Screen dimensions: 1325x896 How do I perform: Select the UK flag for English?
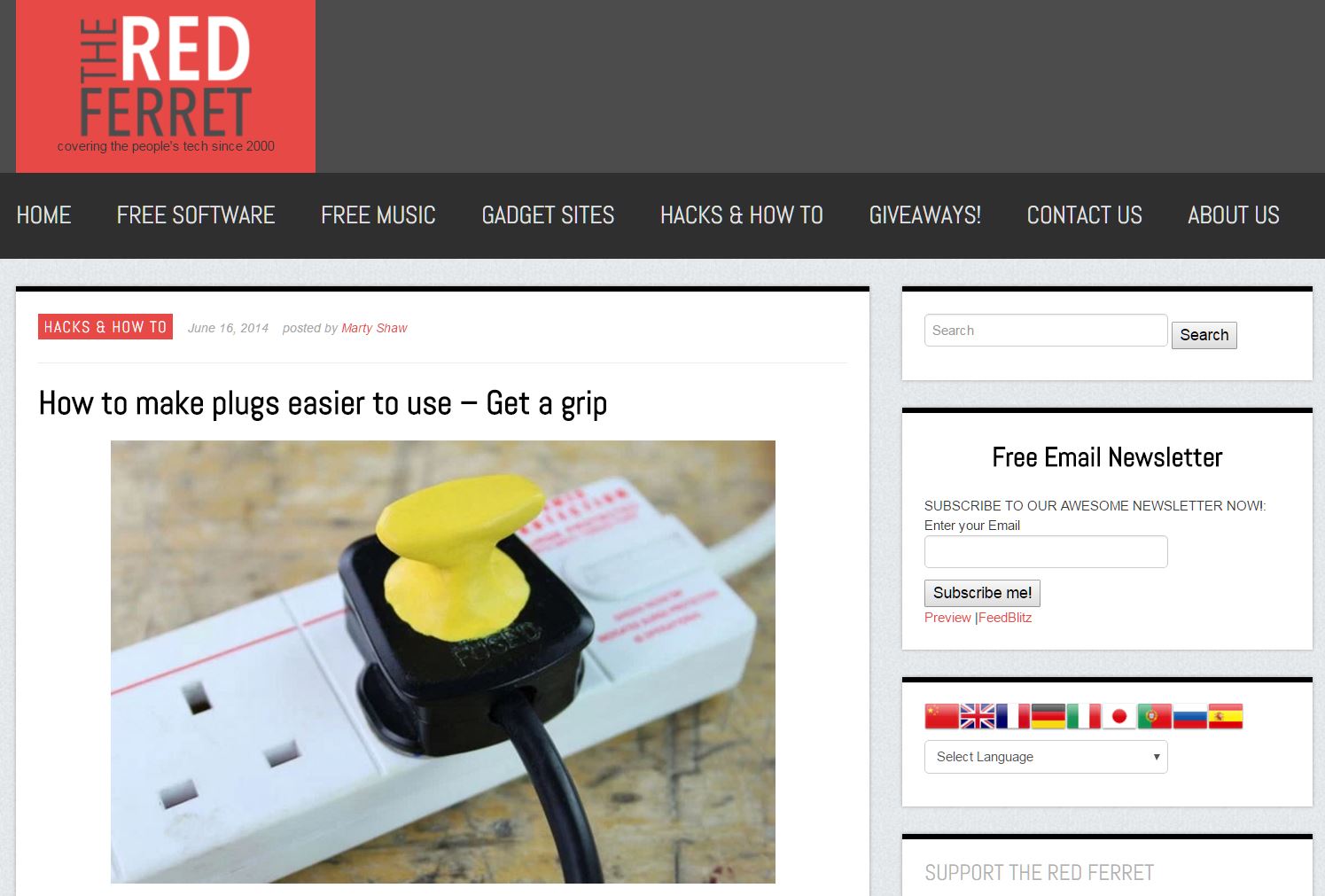click(x=977, y=716)
